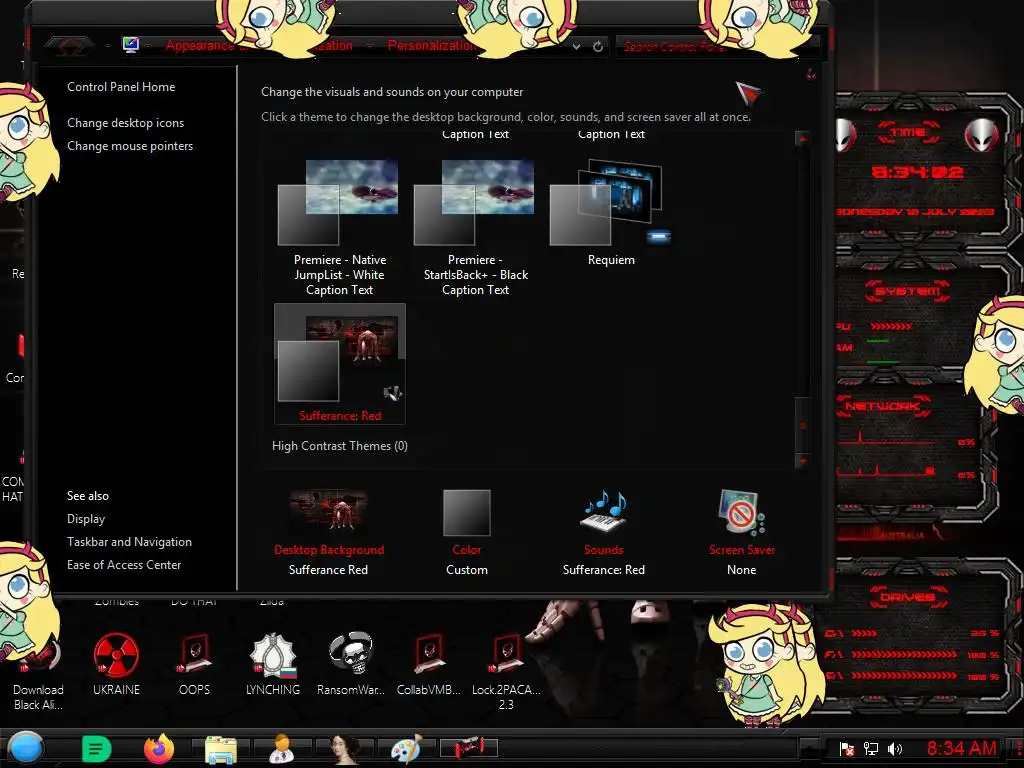Viewport: 1024px width, 768px height.
Task: Click the LYNCHING desktop icon
Action: tap(273, 664)
